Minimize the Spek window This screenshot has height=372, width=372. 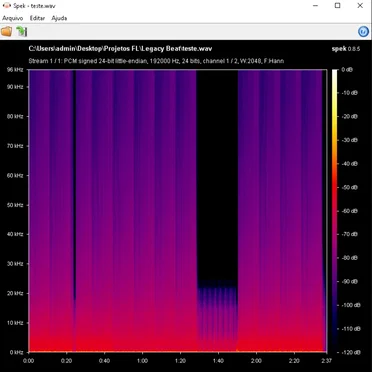tap(315, 6)
